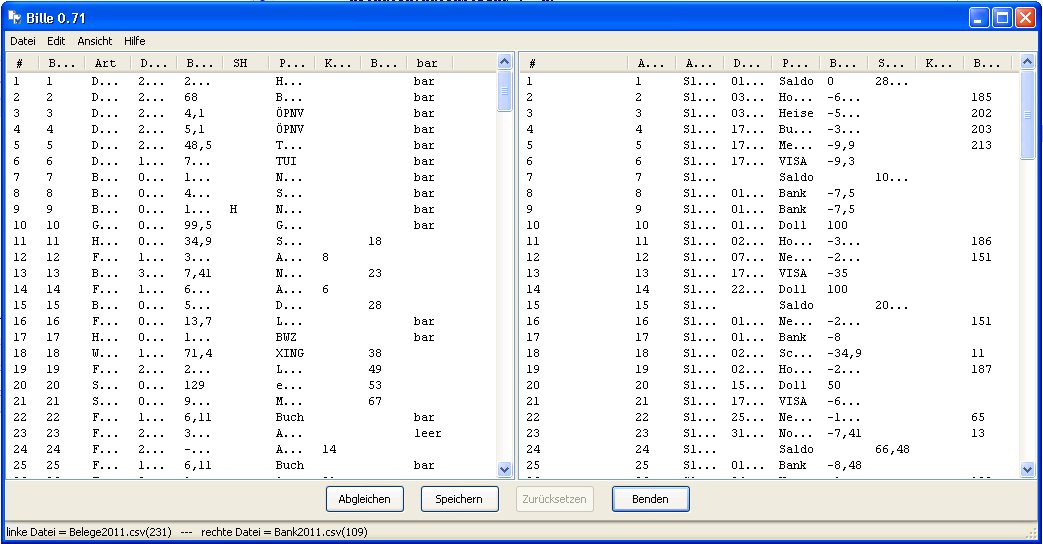The image size is (1043, 544).
Task: Select the XING row in left table
Action: (x=290, y=353)
